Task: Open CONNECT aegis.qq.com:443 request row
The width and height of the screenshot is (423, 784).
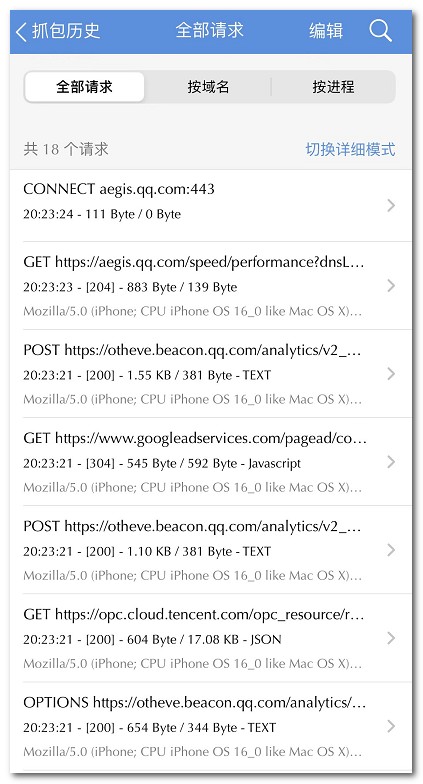Action: (210, 206)
